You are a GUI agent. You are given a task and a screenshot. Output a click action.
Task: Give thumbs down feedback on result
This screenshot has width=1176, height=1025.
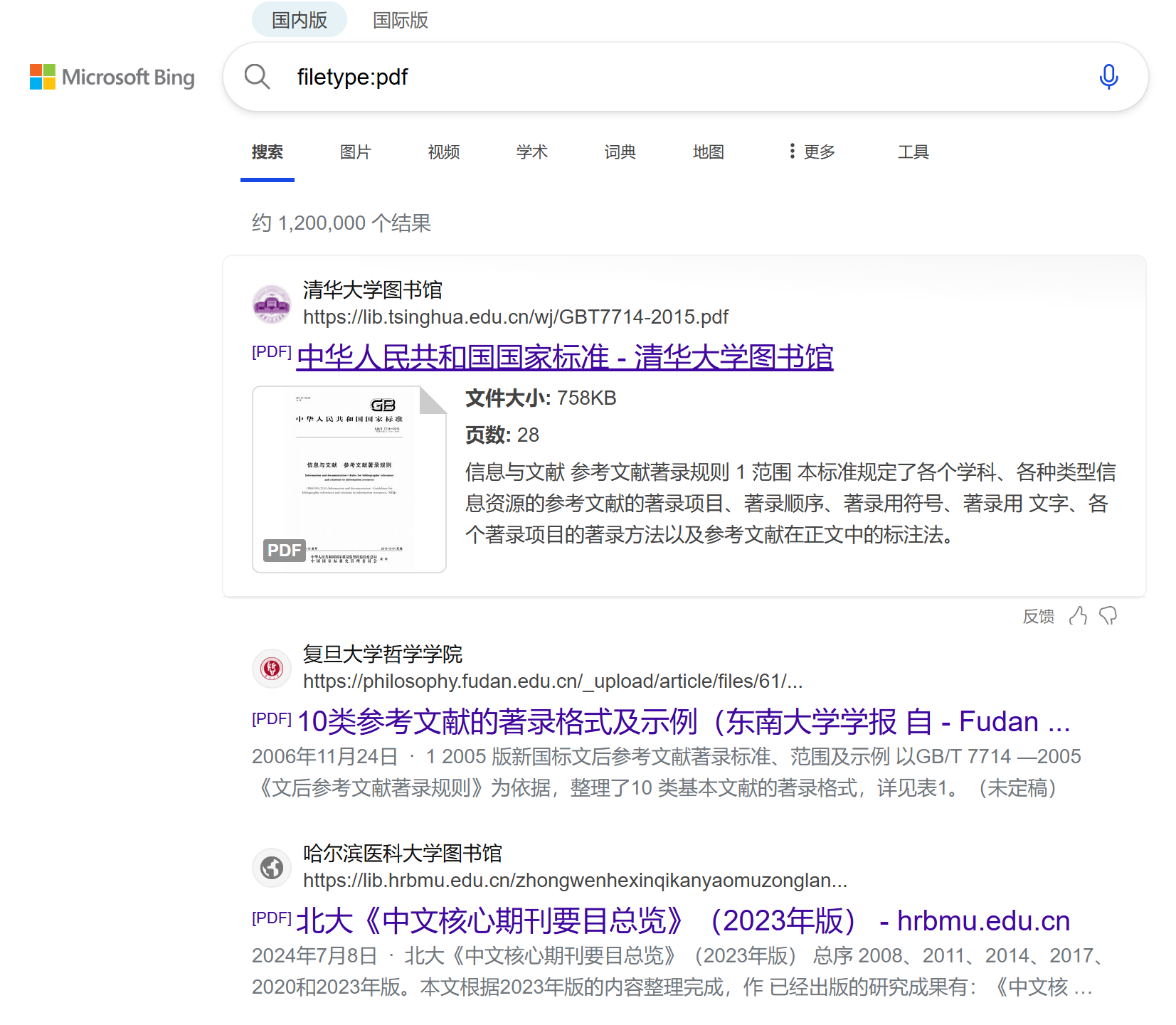[x=1108, y=616]
